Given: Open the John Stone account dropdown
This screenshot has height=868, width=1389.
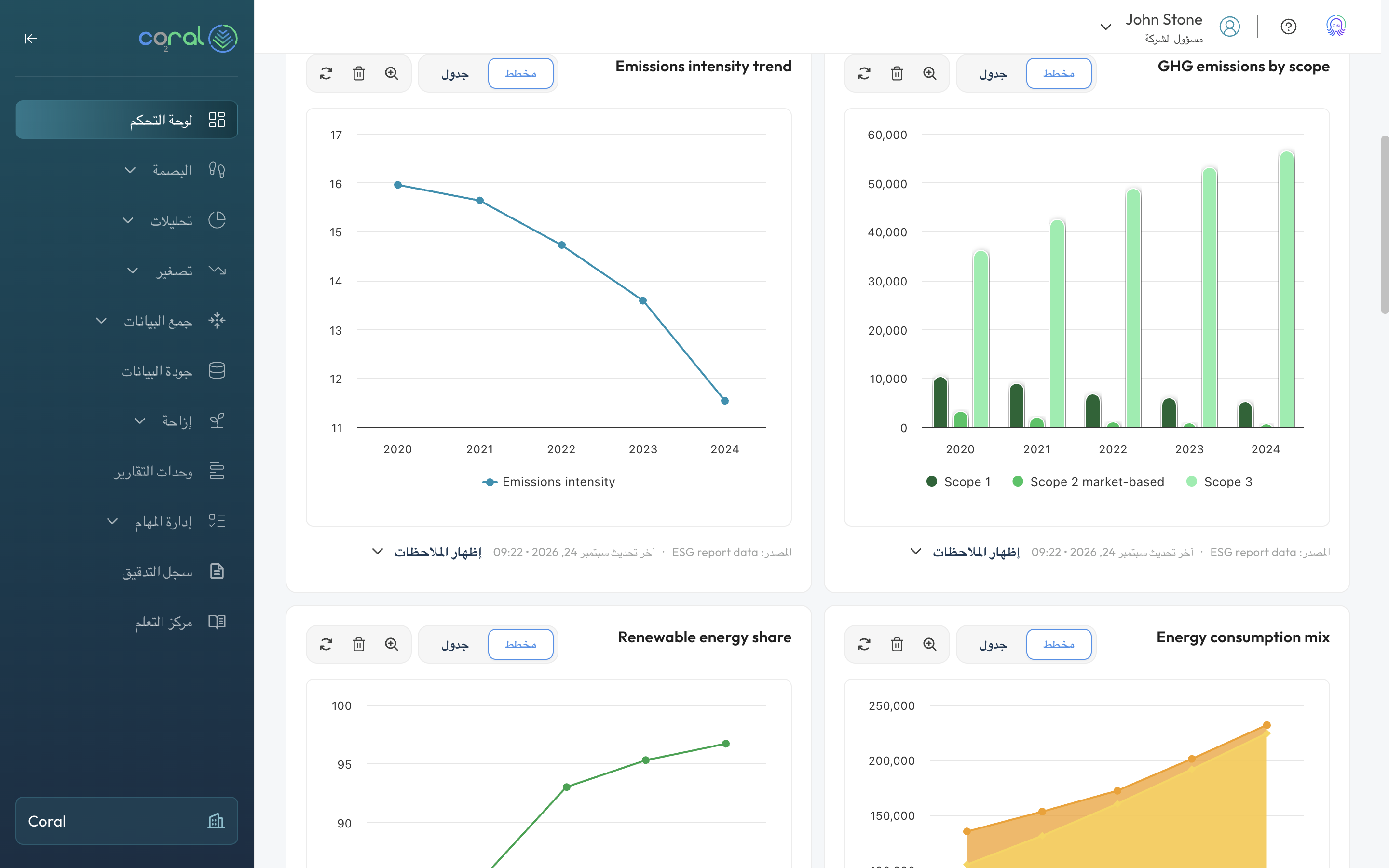Looking at the screenshot, I should pos(1105,27).
